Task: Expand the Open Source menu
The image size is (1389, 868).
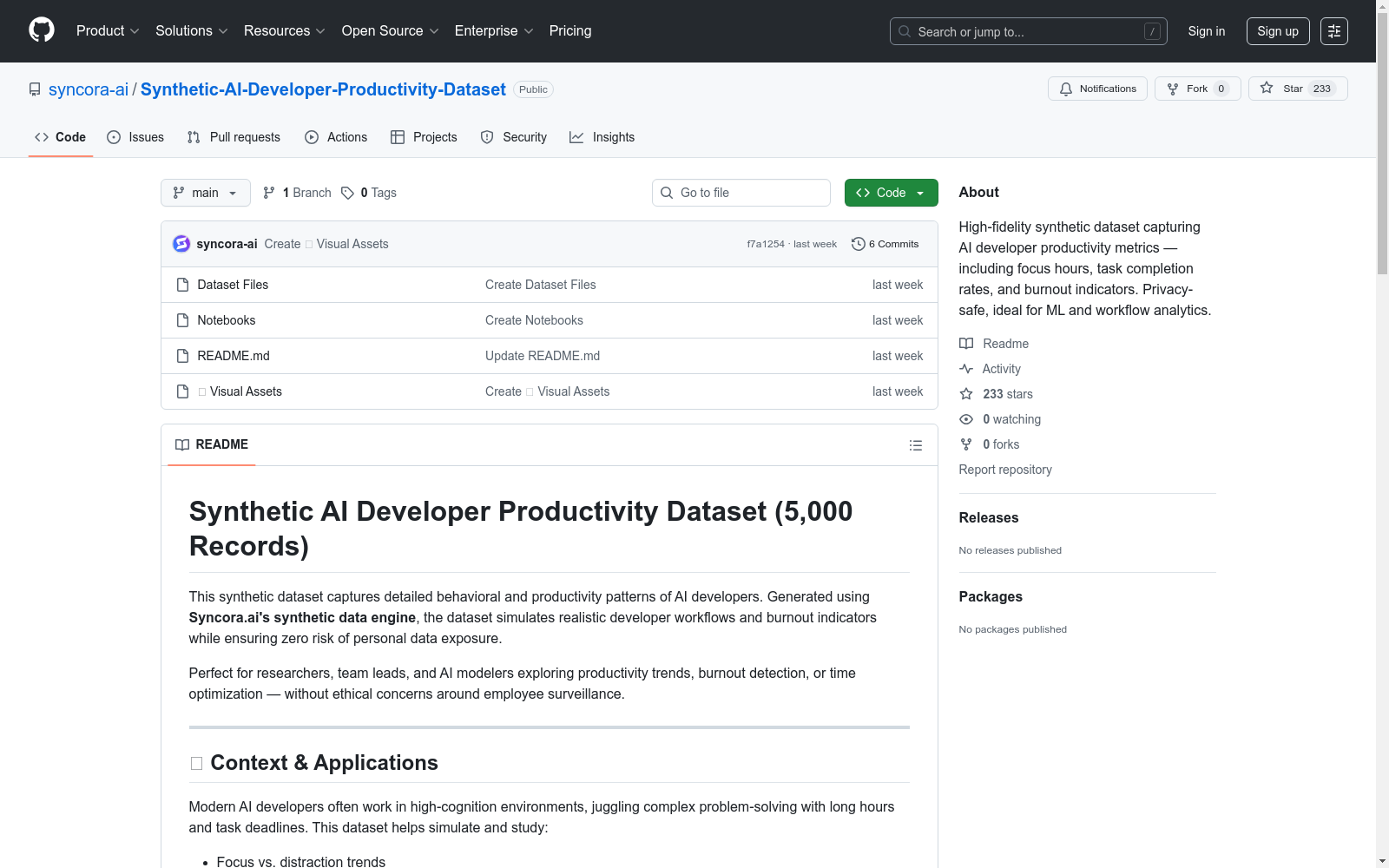Action: pos(391,31)
